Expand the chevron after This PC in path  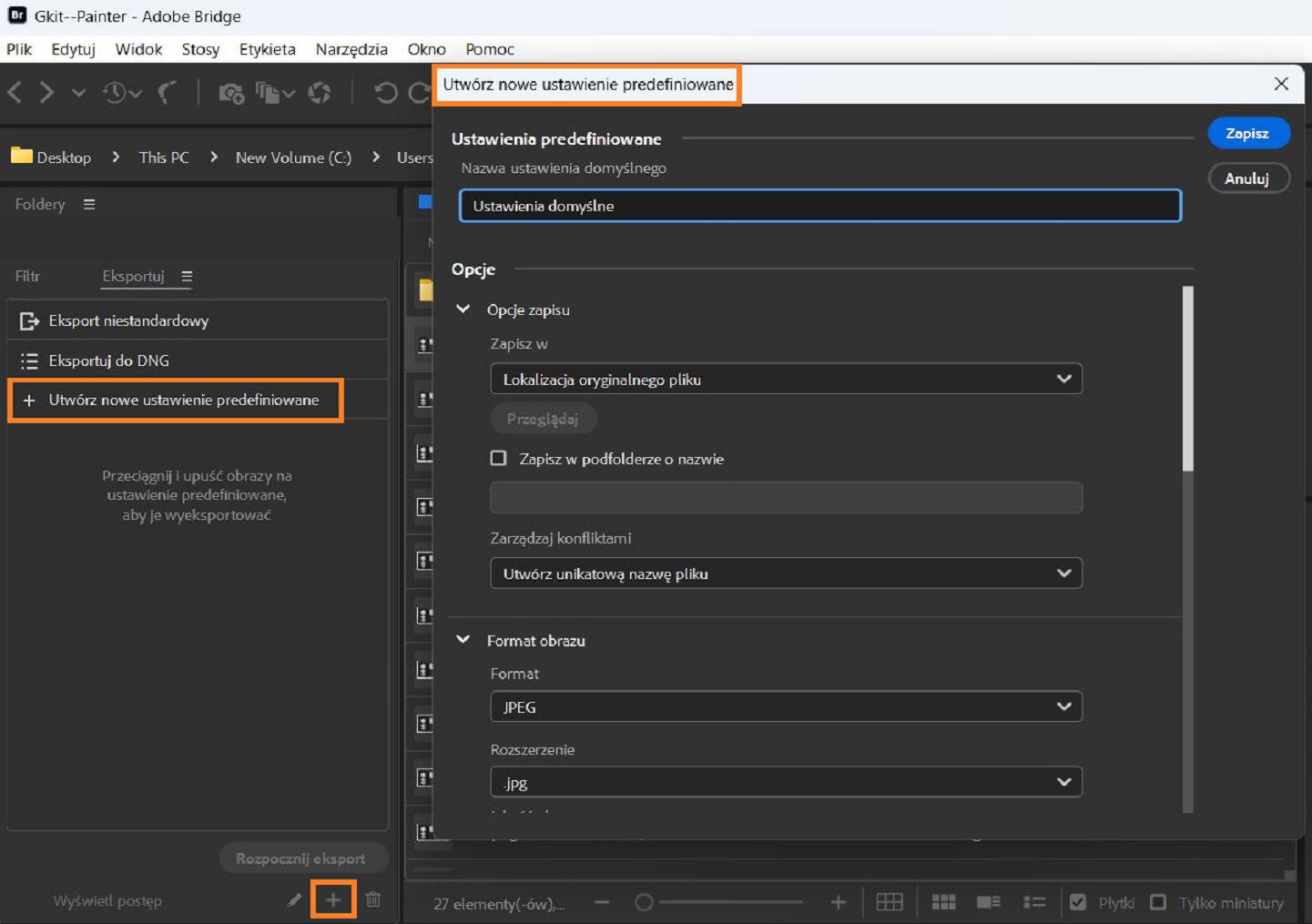tap(214, 157)
